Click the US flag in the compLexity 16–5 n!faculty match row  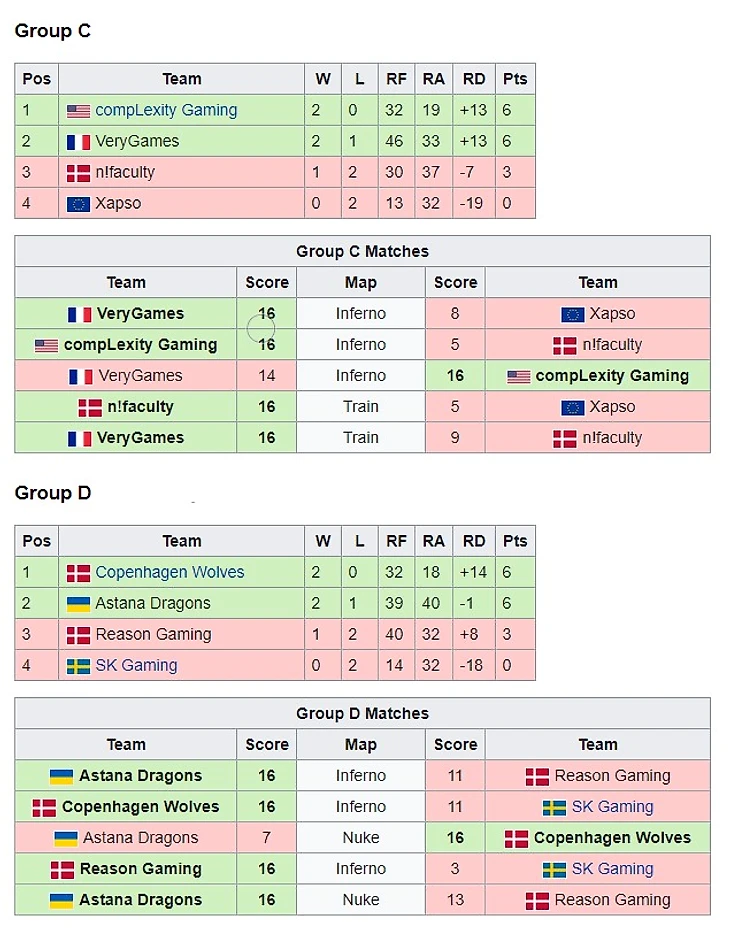click(x=46, y=345)
